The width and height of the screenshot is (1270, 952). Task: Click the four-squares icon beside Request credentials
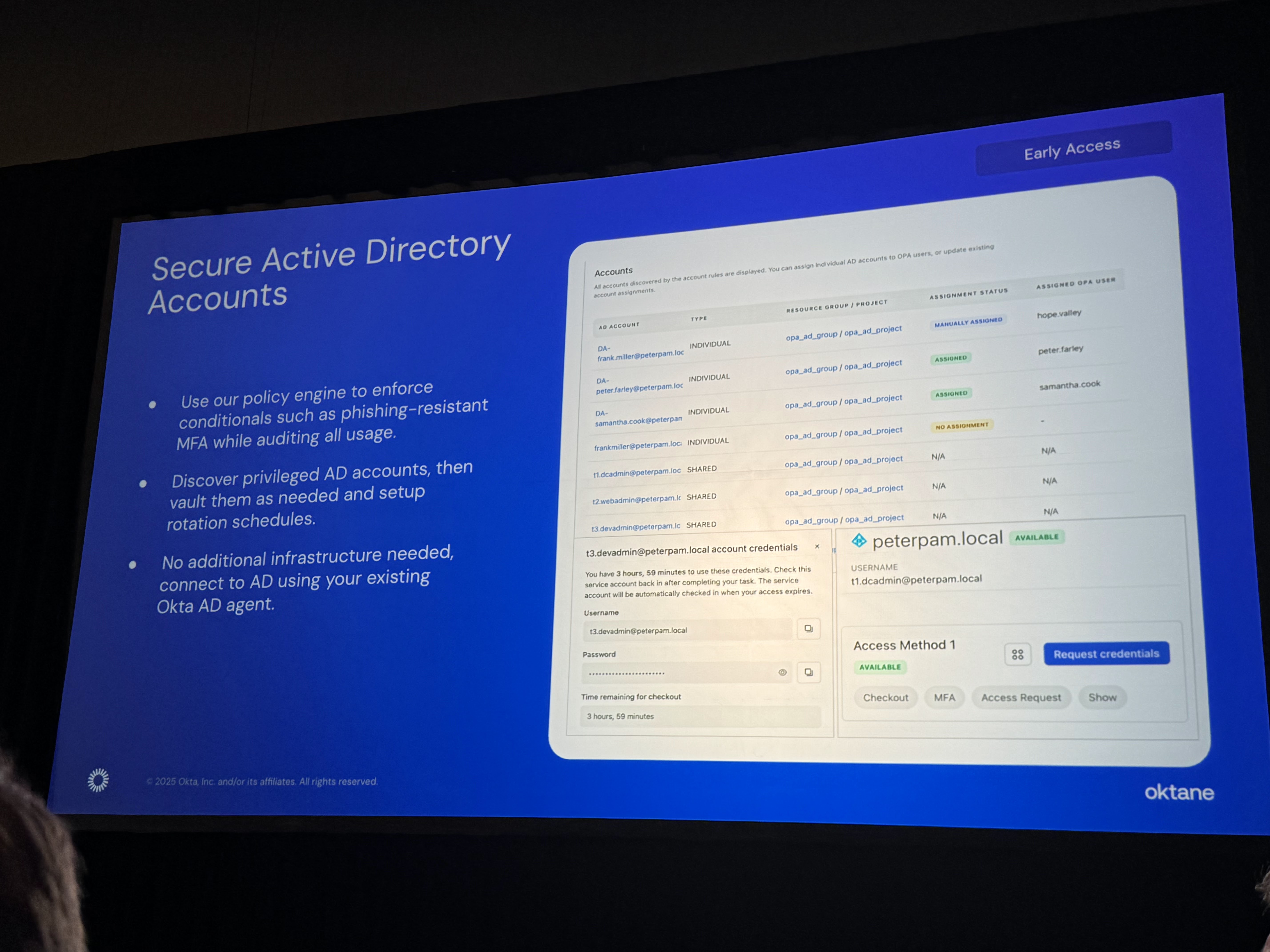coord(1017,654)
